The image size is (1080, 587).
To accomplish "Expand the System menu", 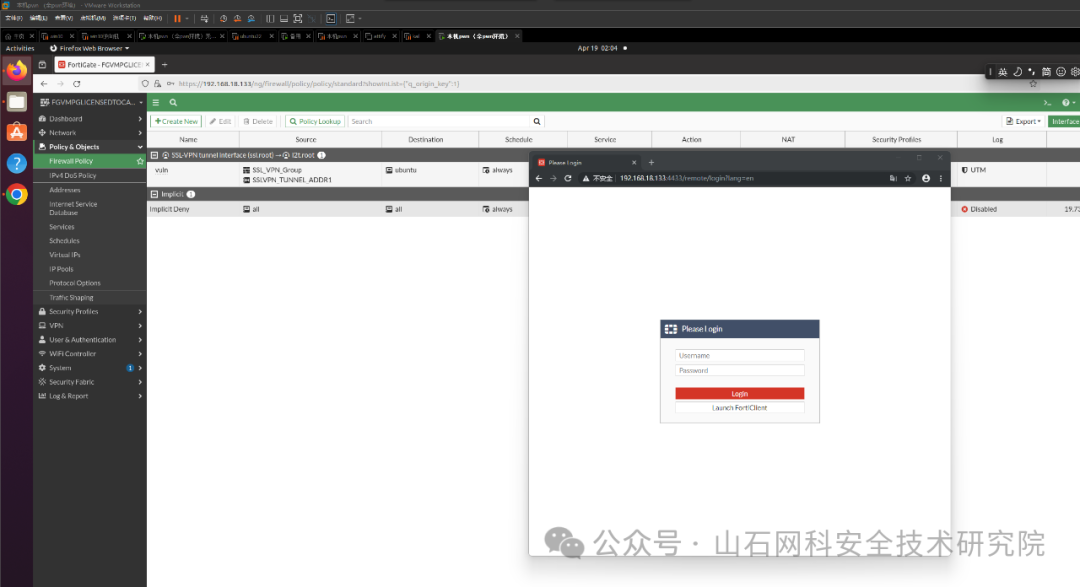I will [90, 368].
